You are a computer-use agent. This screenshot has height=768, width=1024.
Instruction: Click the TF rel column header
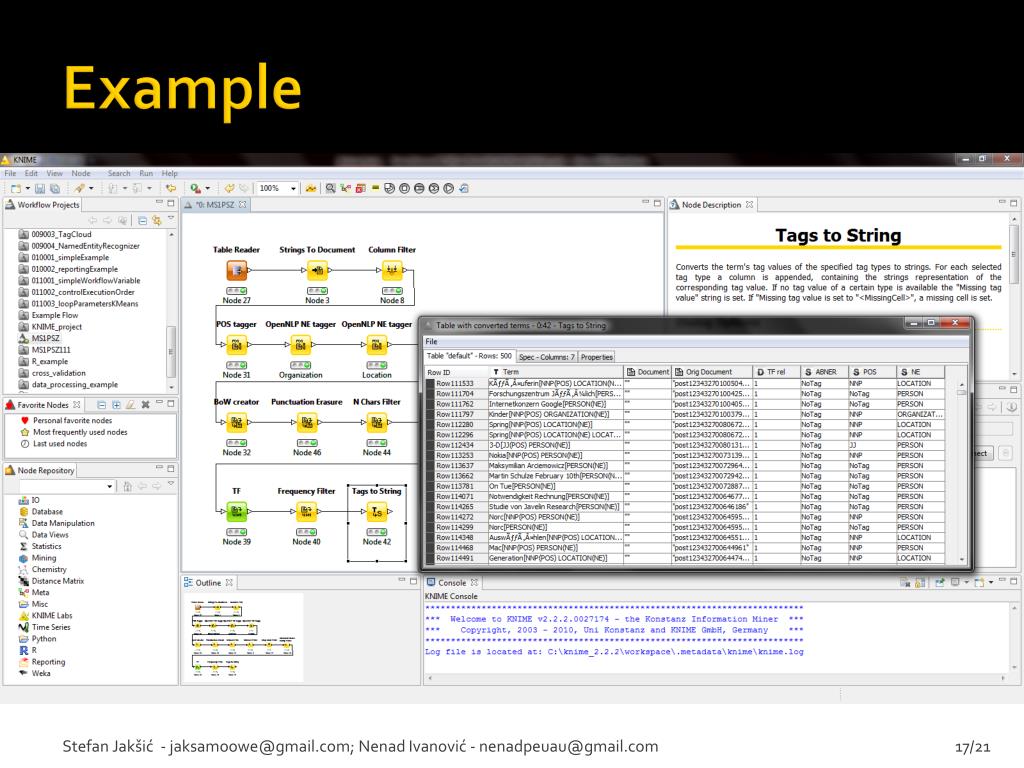[x=776, y=372]
